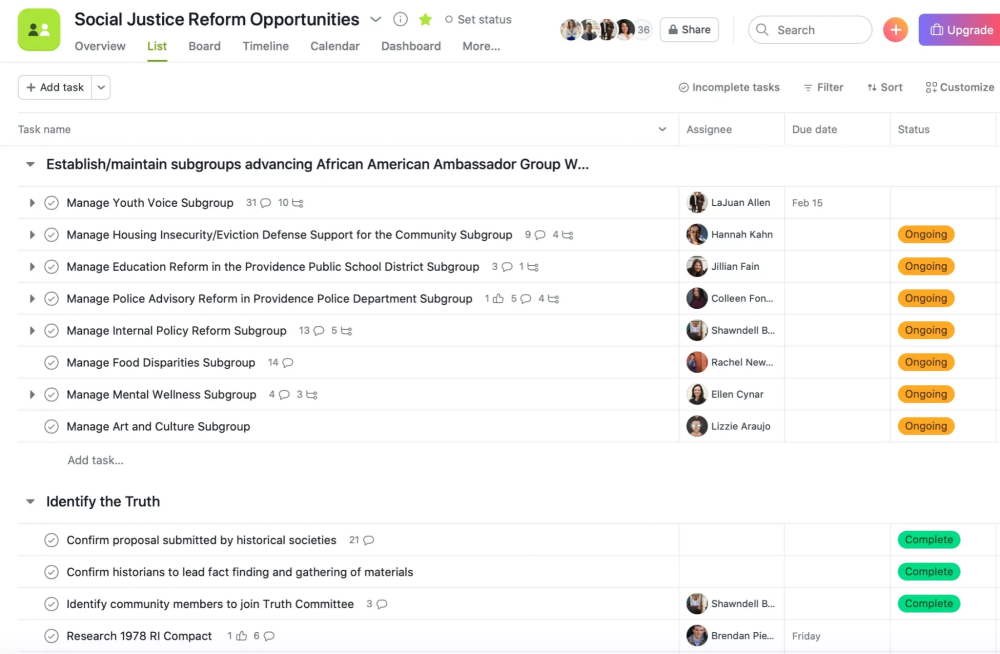Mark Manage Food Disparities Subgroup complete

tap(52, 363)
